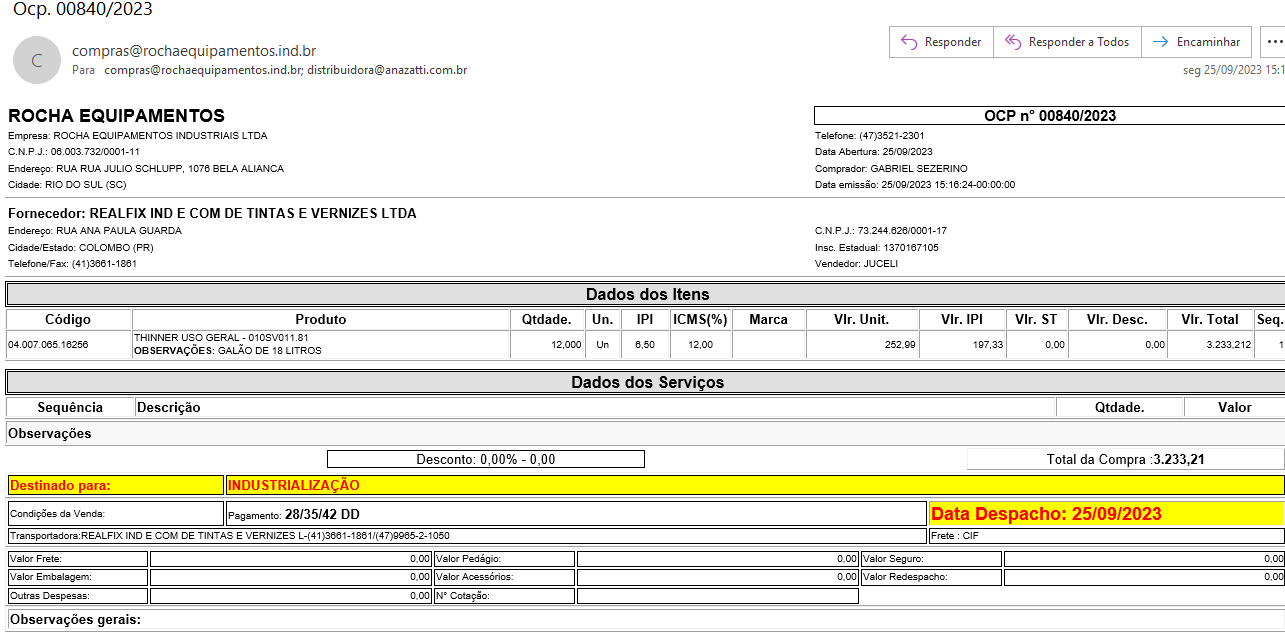Click the sender avatar circle "C"
Image resolution: width=1285 pixels, height=635 pixels.
tap(37, 60)
